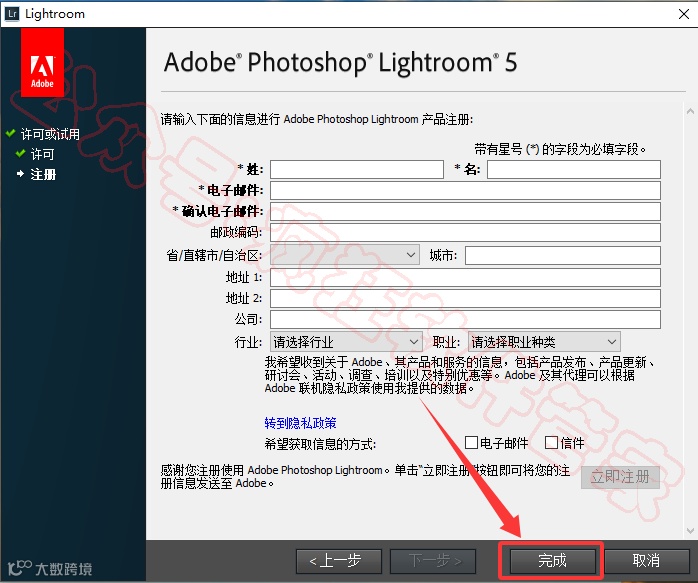
Task: Click the scrollbar down arrow
Action: [x=690, y=530]
